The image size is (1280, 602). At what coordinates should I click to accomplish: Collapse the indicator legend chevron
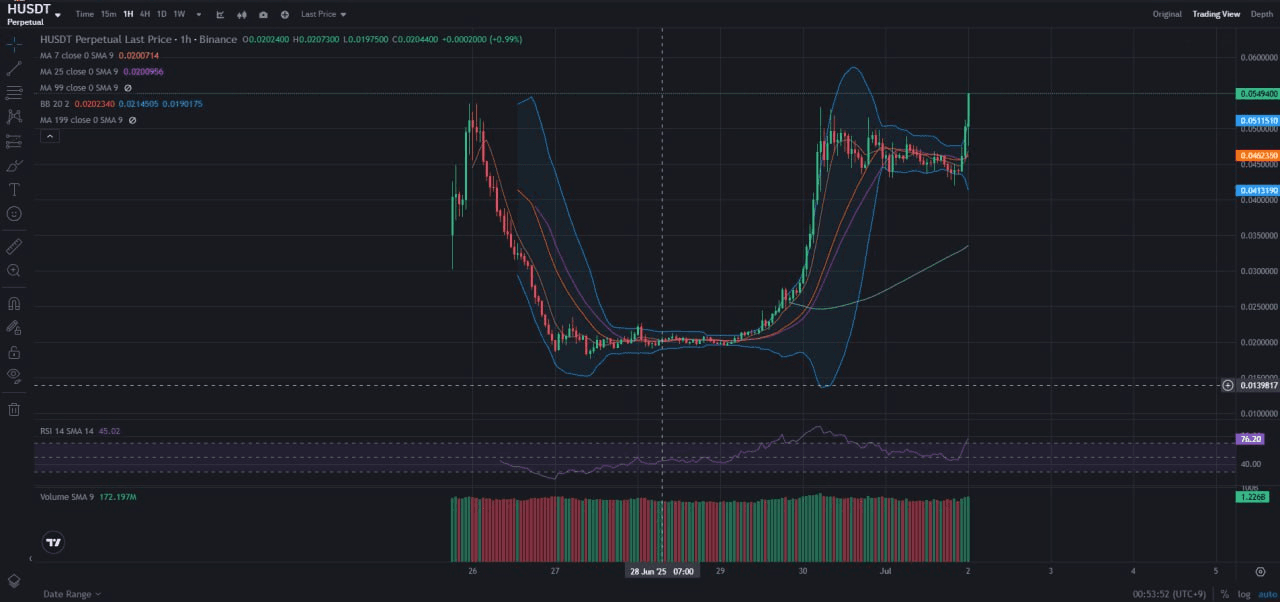49,136
